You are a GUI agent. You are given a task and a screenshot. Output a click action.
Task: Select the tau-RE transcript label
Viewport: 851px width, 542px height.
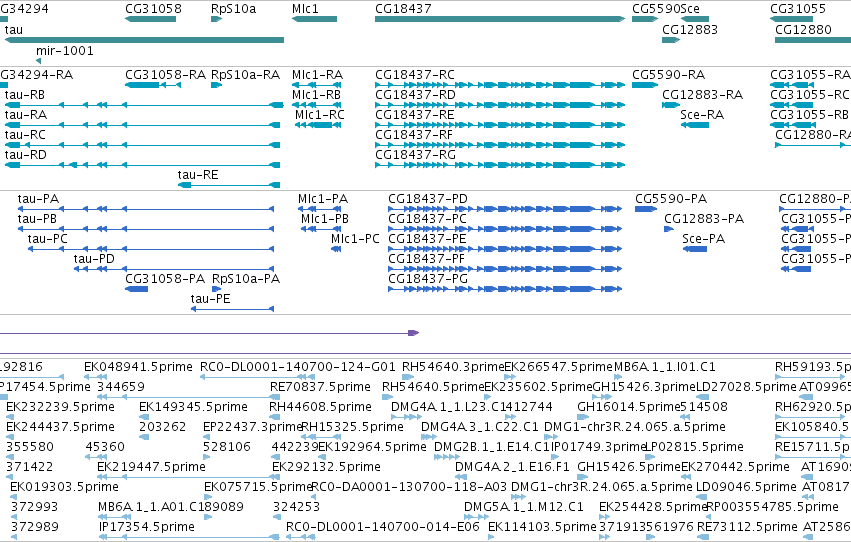(x=198, y=175)
